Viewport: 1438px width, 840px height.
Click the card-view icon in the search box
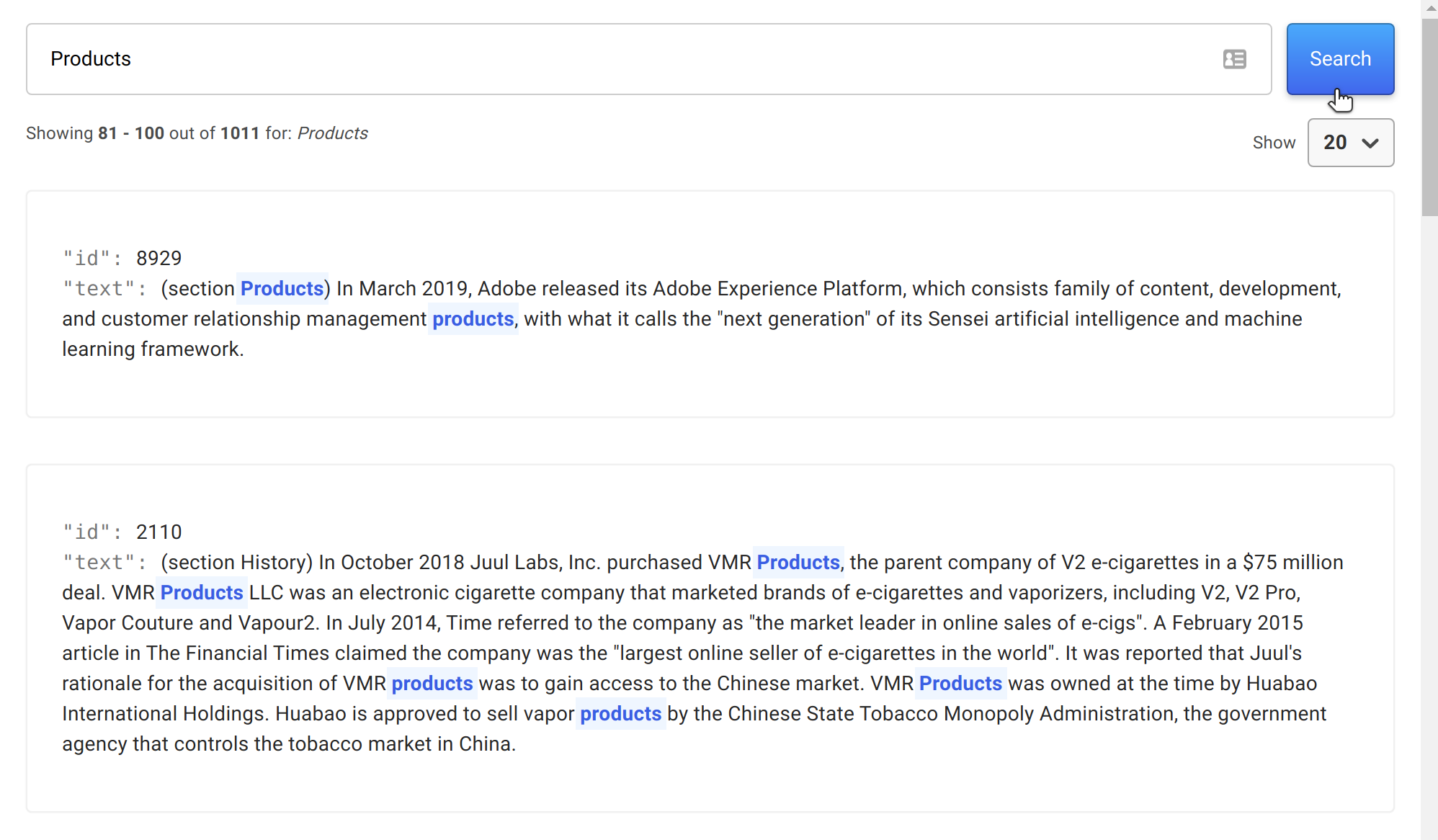[1234, 59]
